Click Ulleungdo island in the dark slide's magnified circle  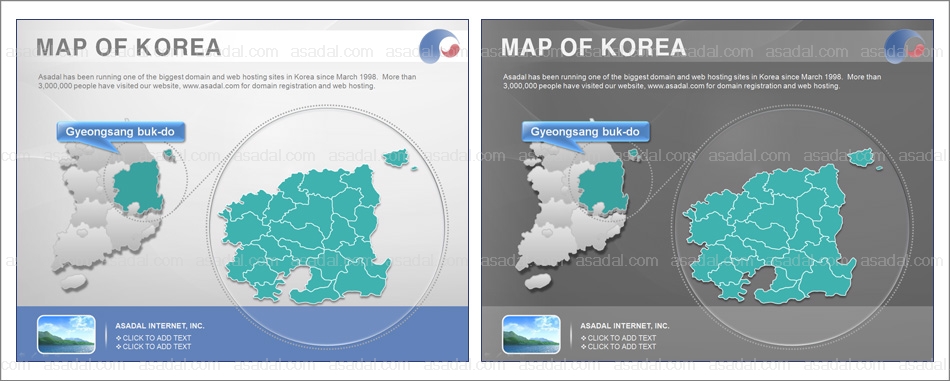(x=861, y=158)
